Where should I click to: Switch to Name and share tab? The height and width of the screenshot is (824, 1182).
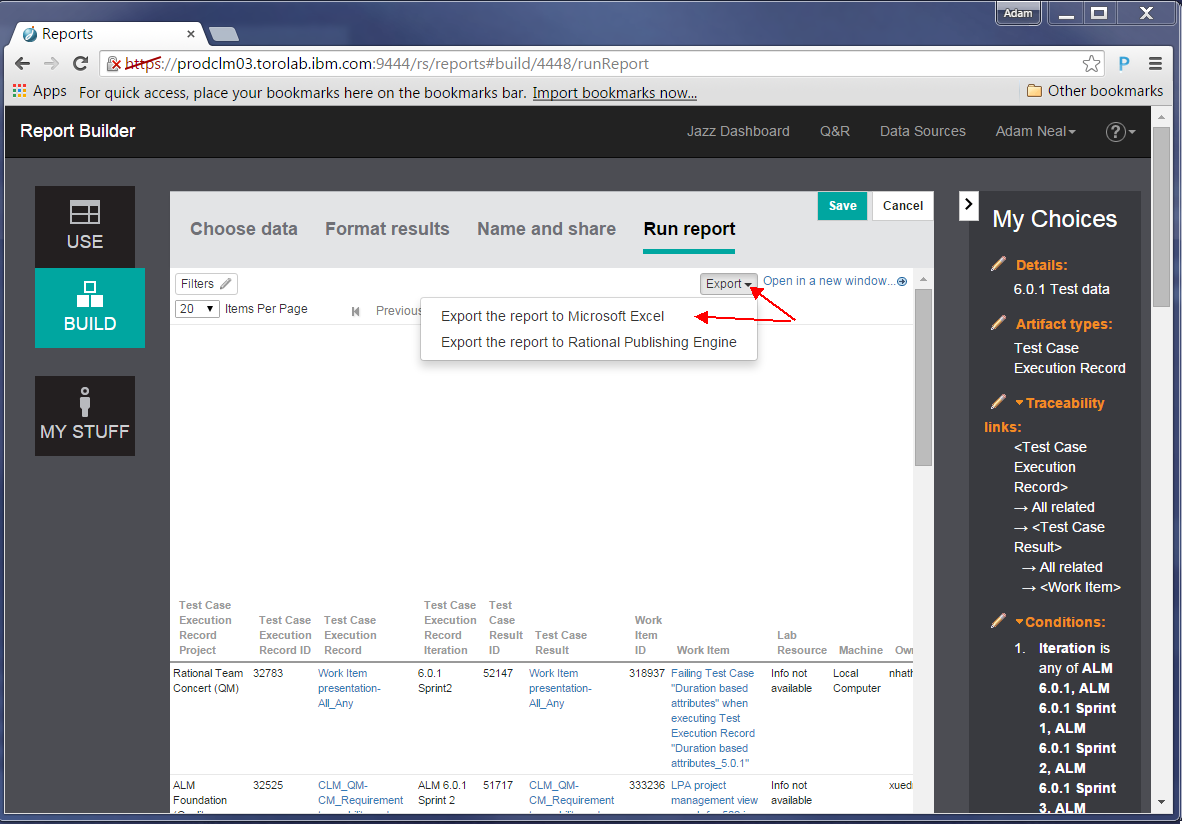[547, 229]
